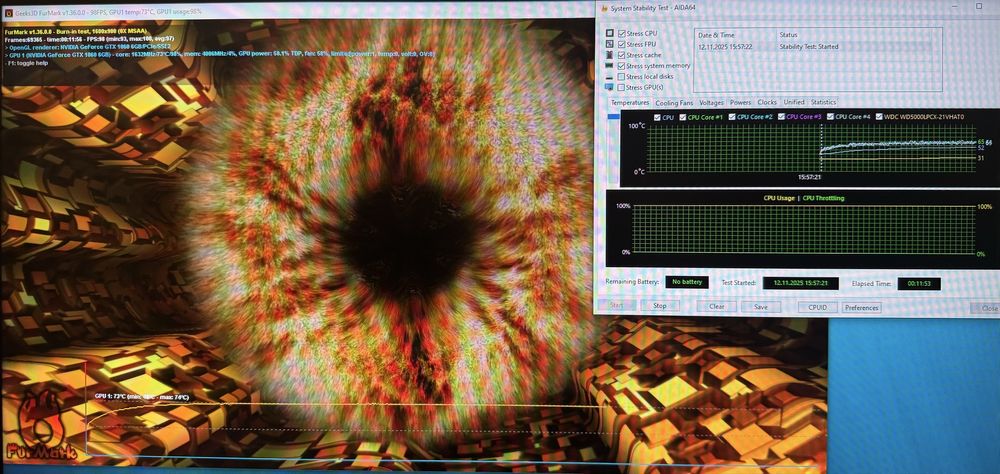Click the FurMark logo in the burn-in window
The height and width of the screenshot is (474, 1000).
tap(40, 426)
